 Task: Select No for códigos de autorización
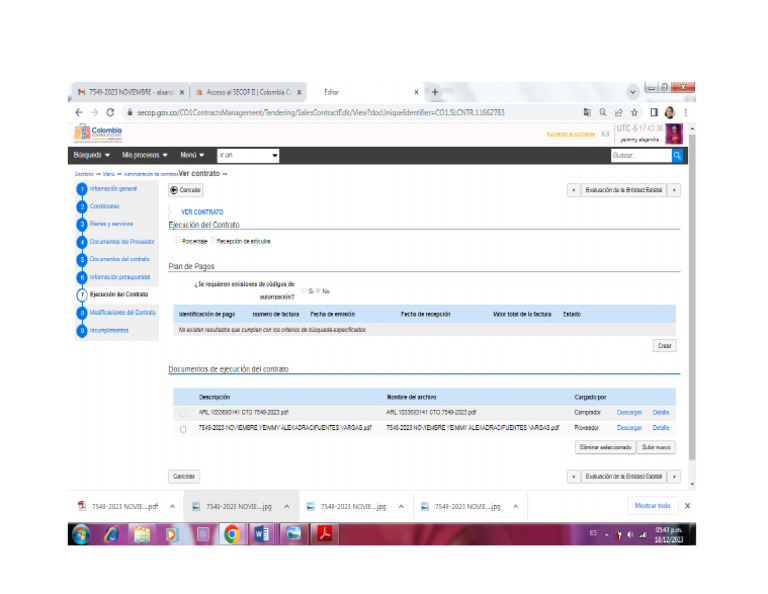click(x=318, y=291)
